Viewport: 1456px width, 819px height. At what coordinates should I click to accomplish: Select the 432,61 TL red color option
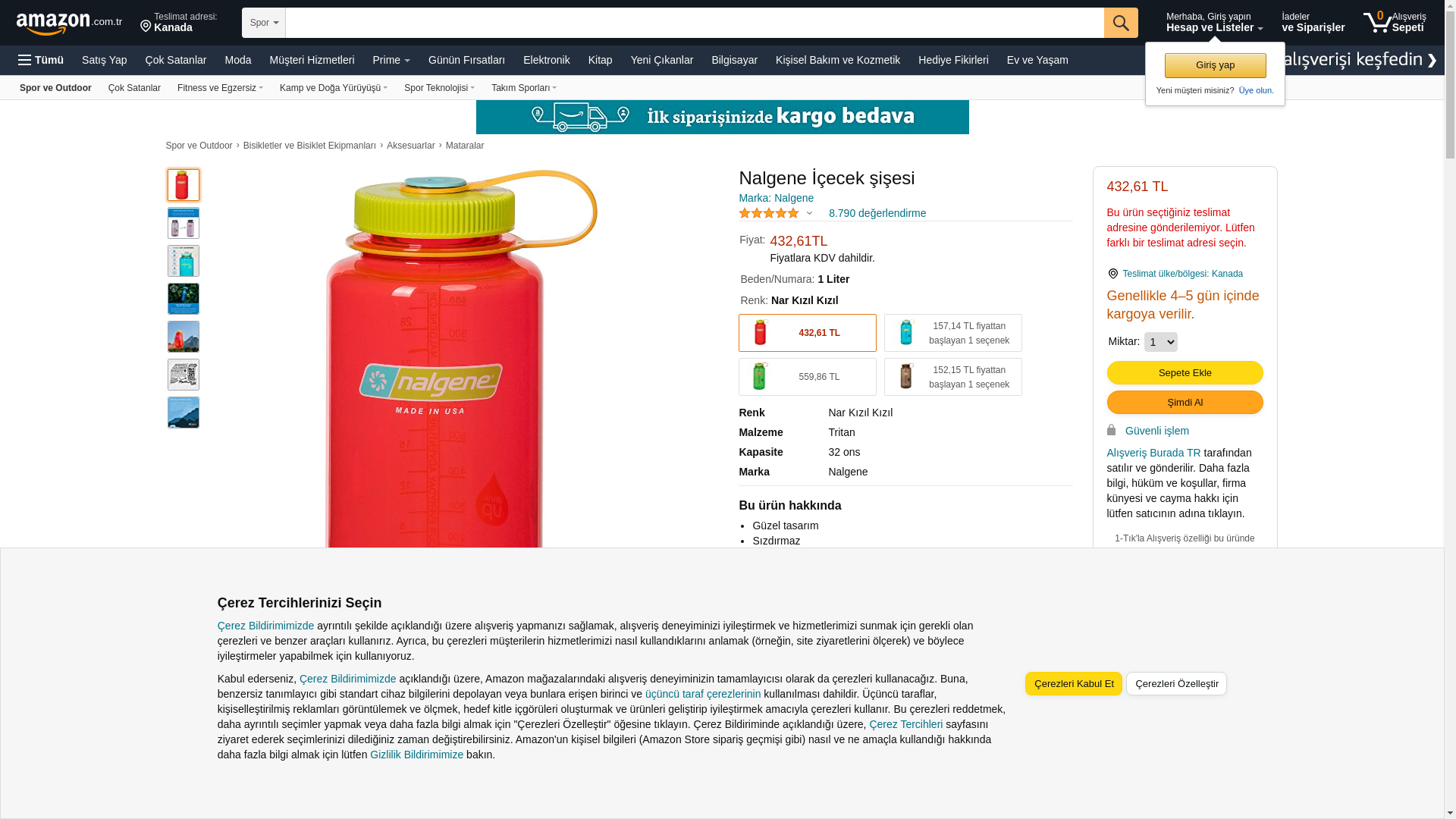(808, 333)
